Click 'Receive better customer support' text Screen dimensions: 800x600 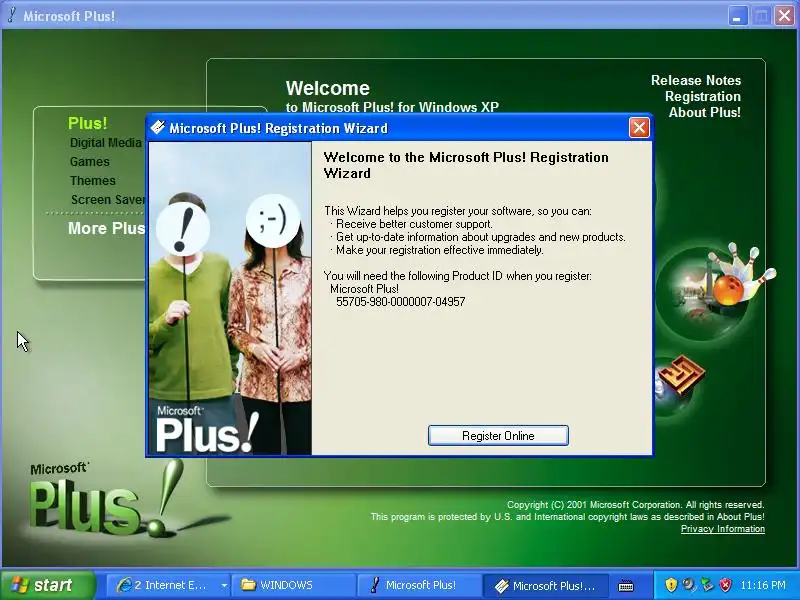[x=414, y=224]
